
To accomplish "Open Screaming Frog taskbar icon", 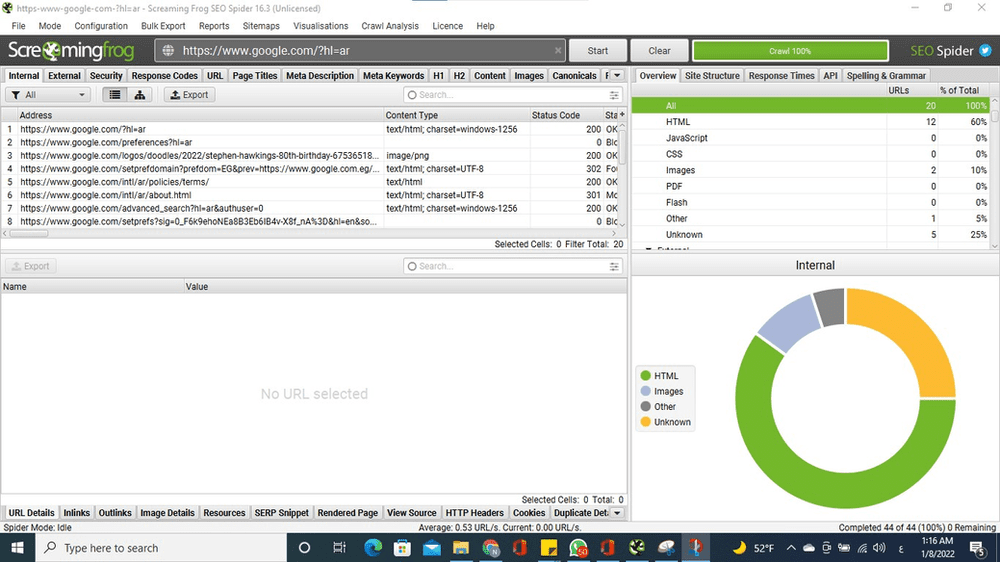I will (x=637, y=547).
